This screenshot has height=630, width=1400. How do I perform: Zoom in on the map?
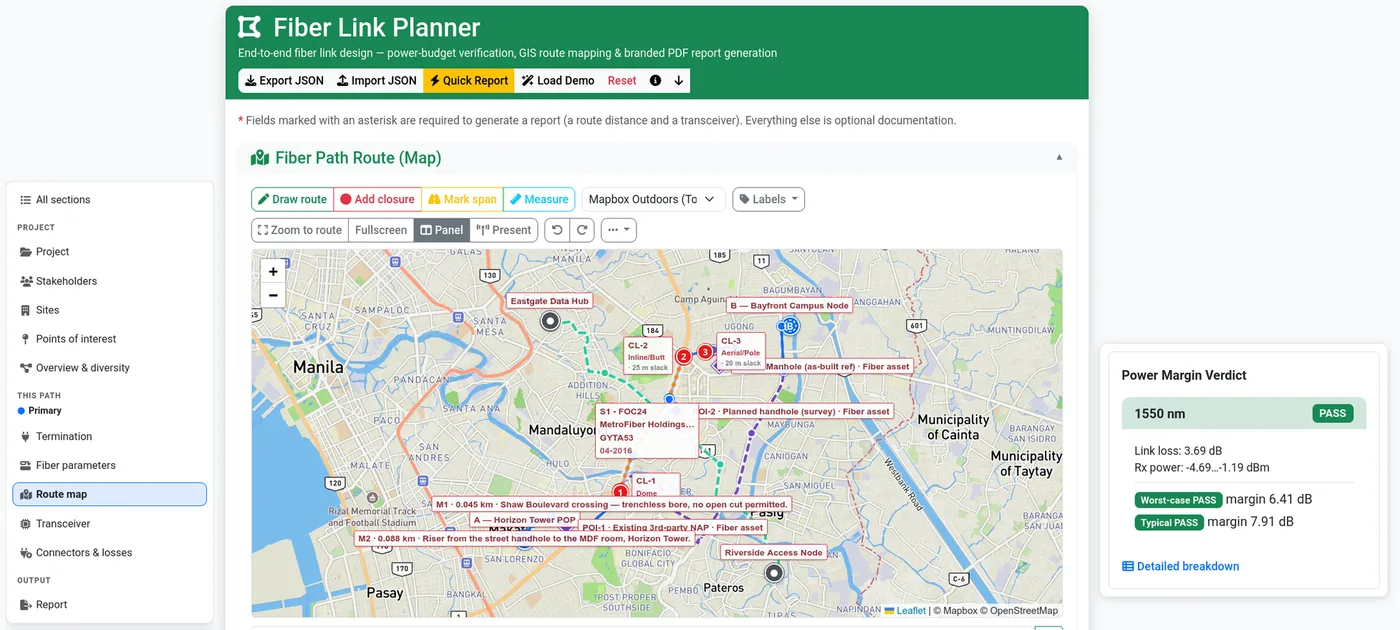coord(273,271)
